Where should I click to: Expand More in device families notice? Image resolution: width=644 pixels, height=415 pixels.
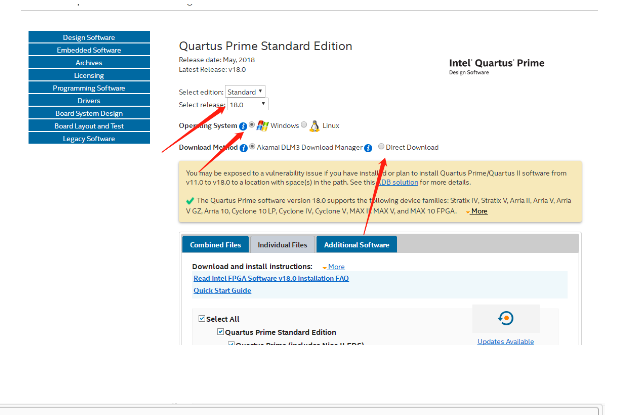click(479, 211)
